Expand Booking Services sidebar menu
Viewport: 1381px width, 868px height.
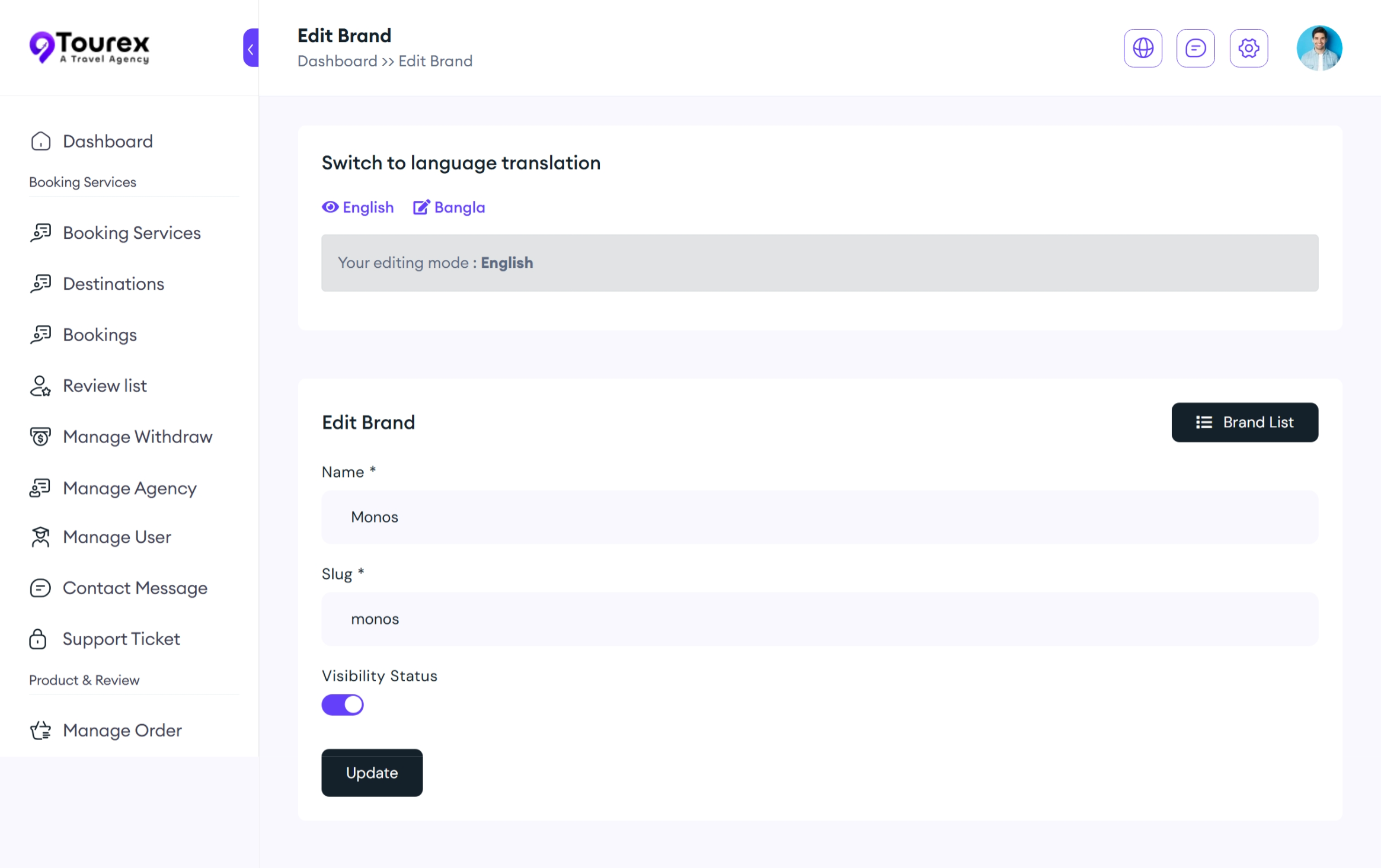pyautogui.click(x=131, y=233)
